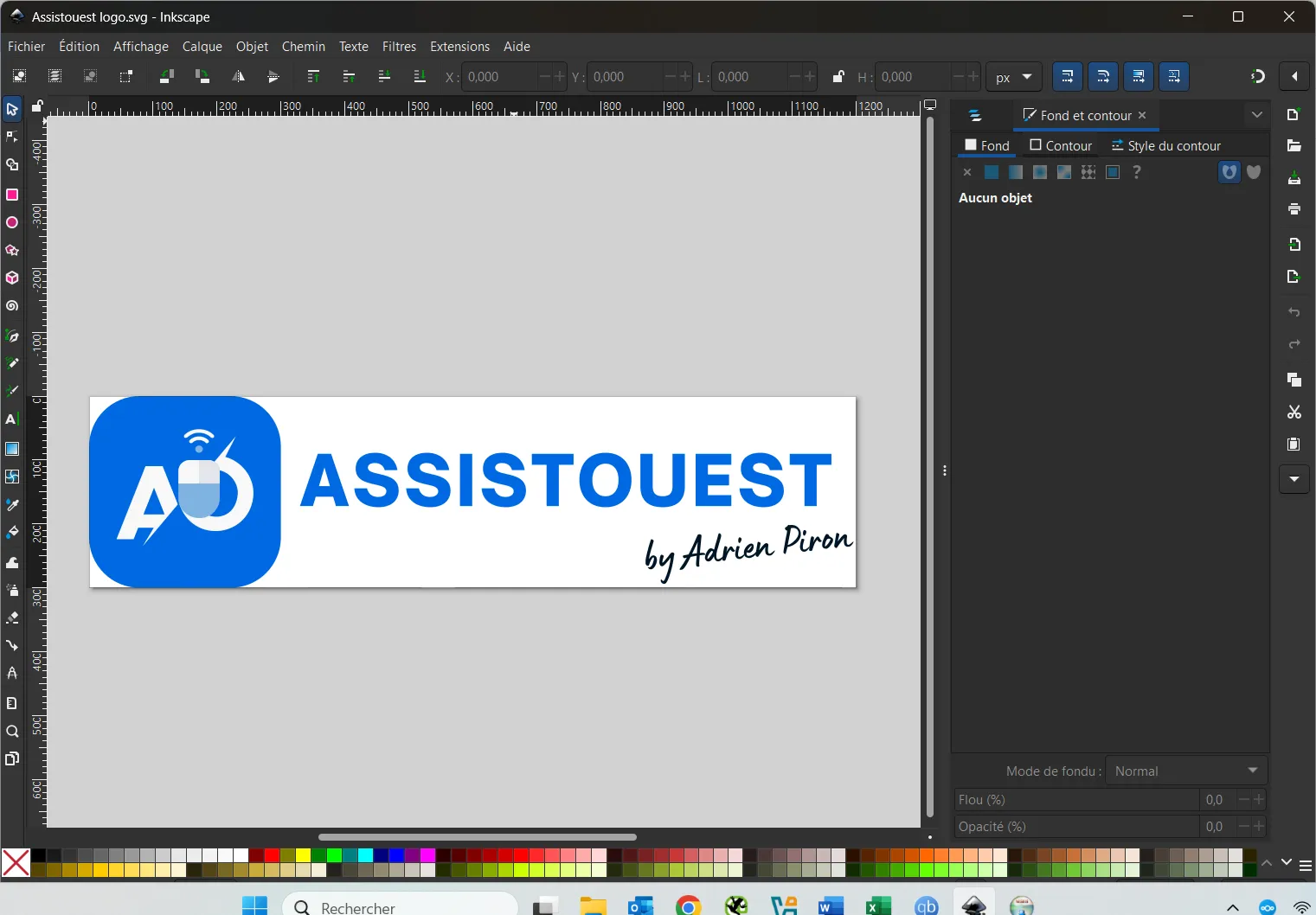The image size is (1316, 915).
Task: Set flat color fill type
Action: pyautogui.click(x=991, y=172)
